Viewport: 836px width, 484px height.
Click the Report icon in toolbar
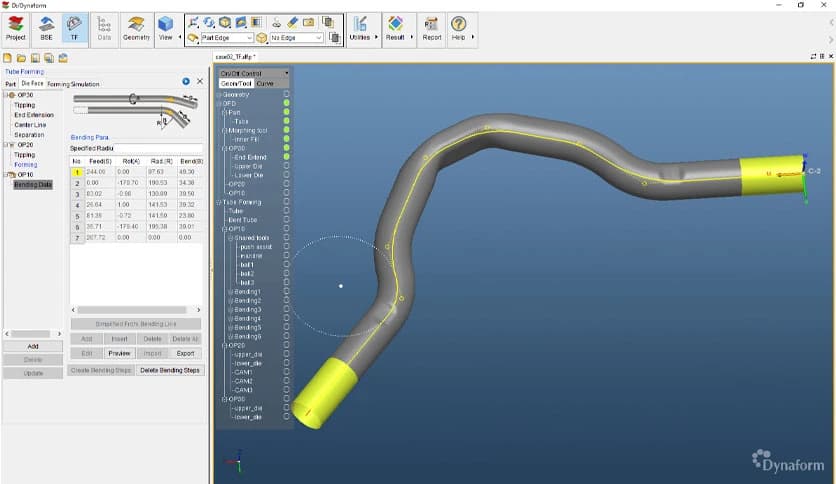(x=431, y=27)
